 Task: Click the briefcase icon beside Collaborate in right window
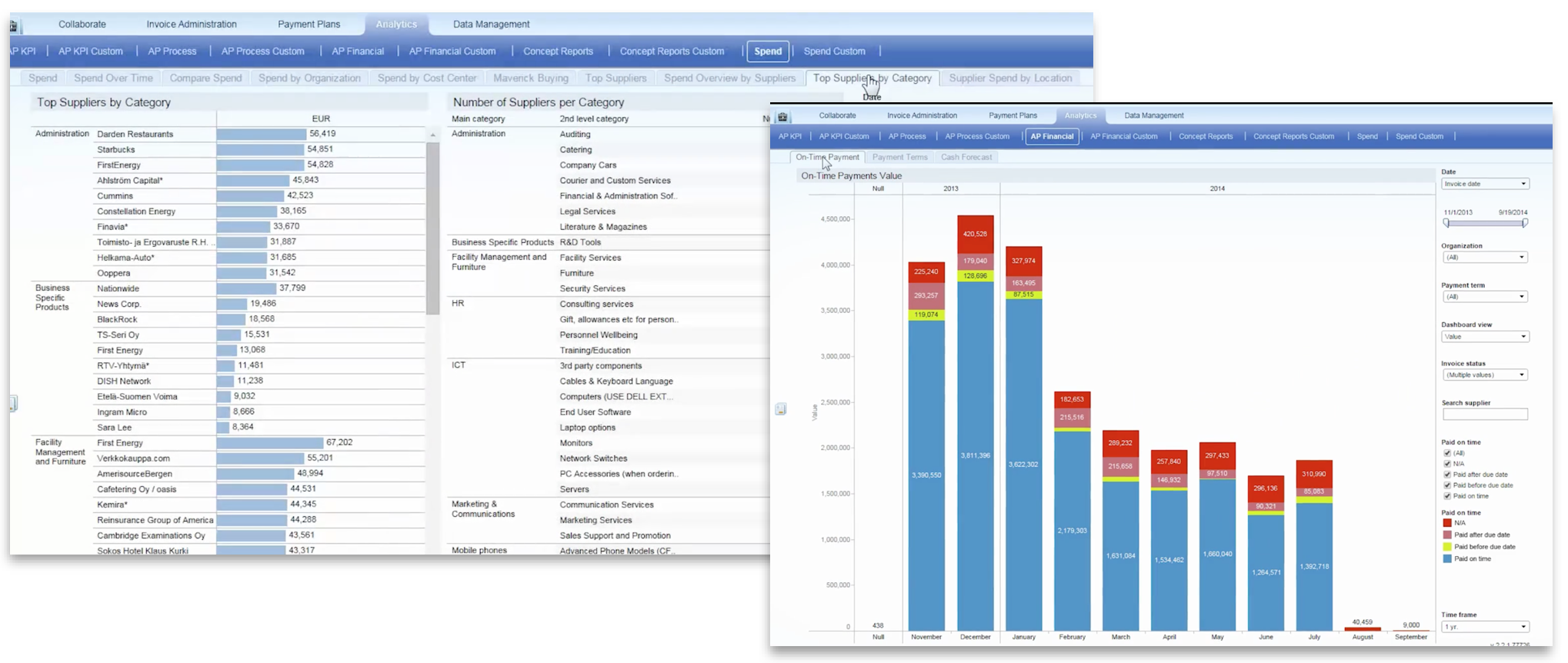[x=782, y=116]
